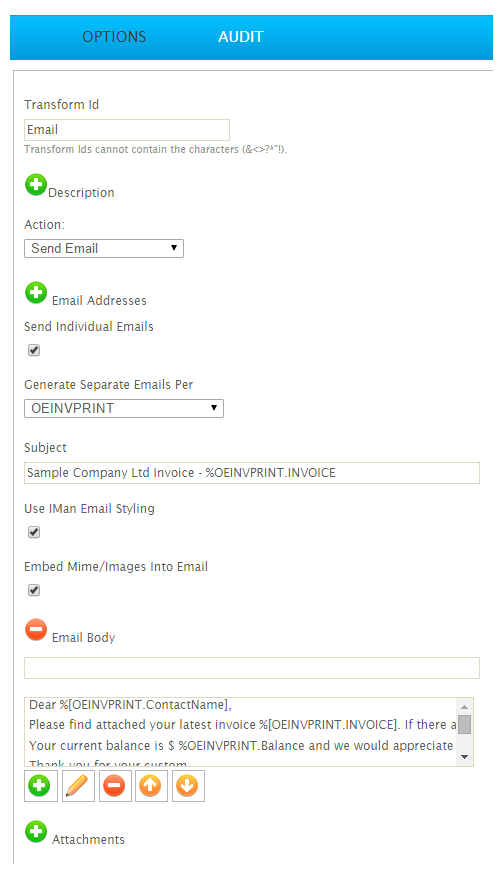Move body line down with arrow icon

pos(188,786)
